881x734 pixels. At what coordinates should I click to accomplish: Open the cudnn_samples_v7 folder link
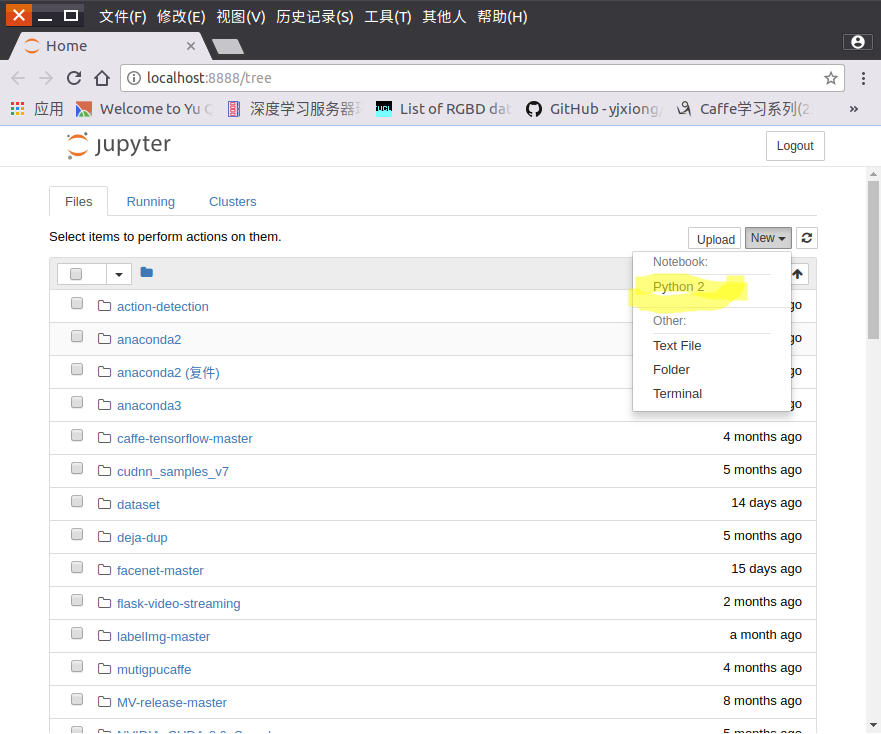coord(173,472)
